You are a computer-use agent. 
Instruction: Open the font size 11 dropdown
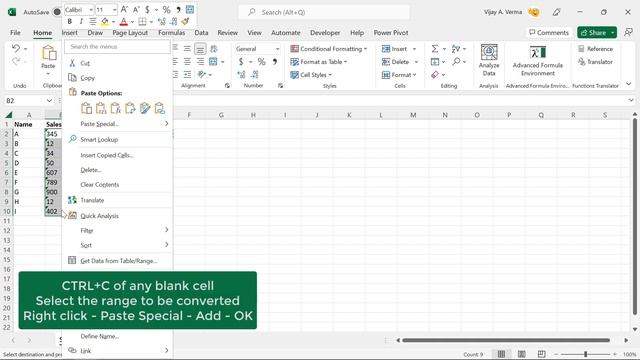[x=115, y=9]
